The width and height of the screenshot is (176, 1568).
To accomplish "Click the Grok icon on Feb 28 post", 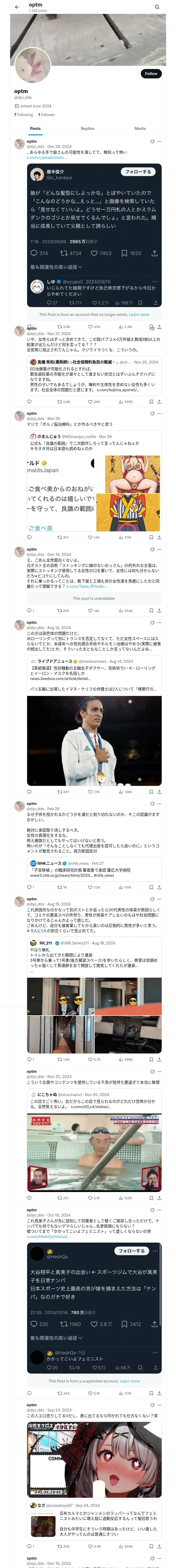I will coord(152,804).
